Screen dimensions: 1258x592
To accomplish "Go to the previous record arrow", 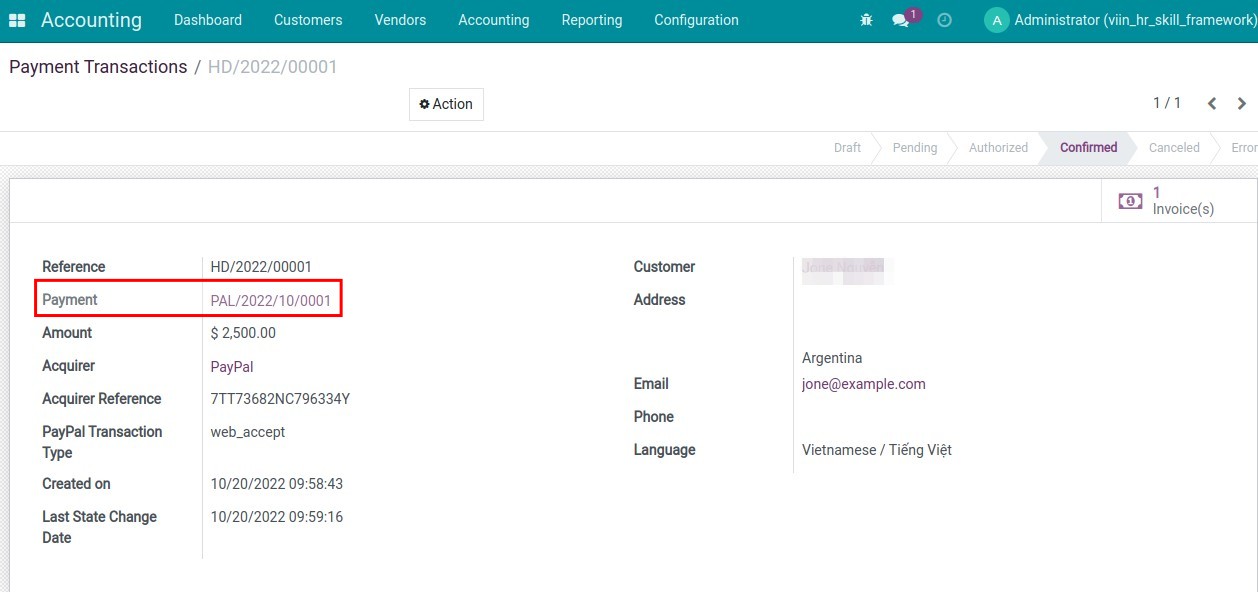I will pyautogui.click(x=1211, y=103).
